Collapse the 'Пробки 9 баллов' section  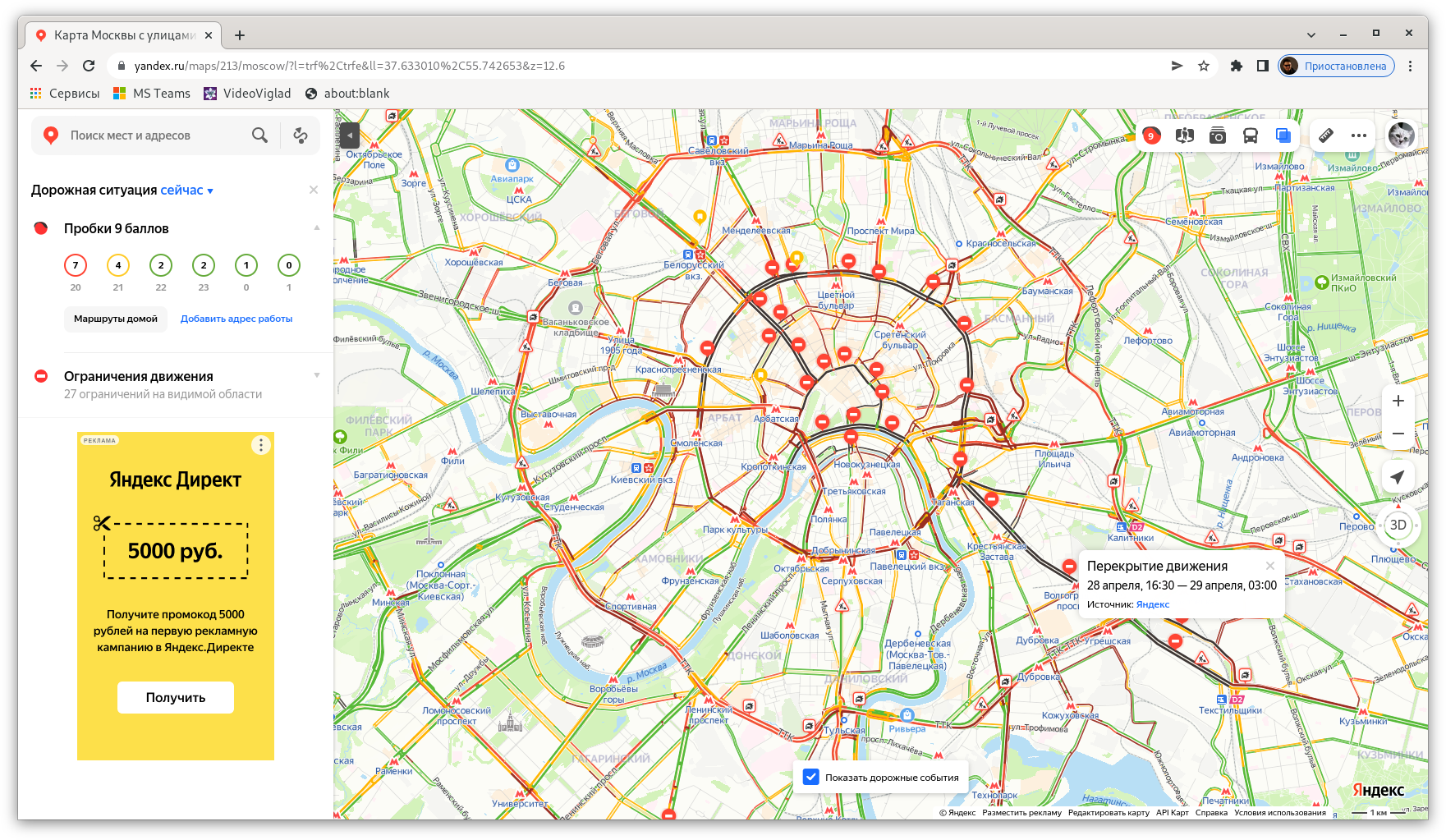[x=317, y=228]
